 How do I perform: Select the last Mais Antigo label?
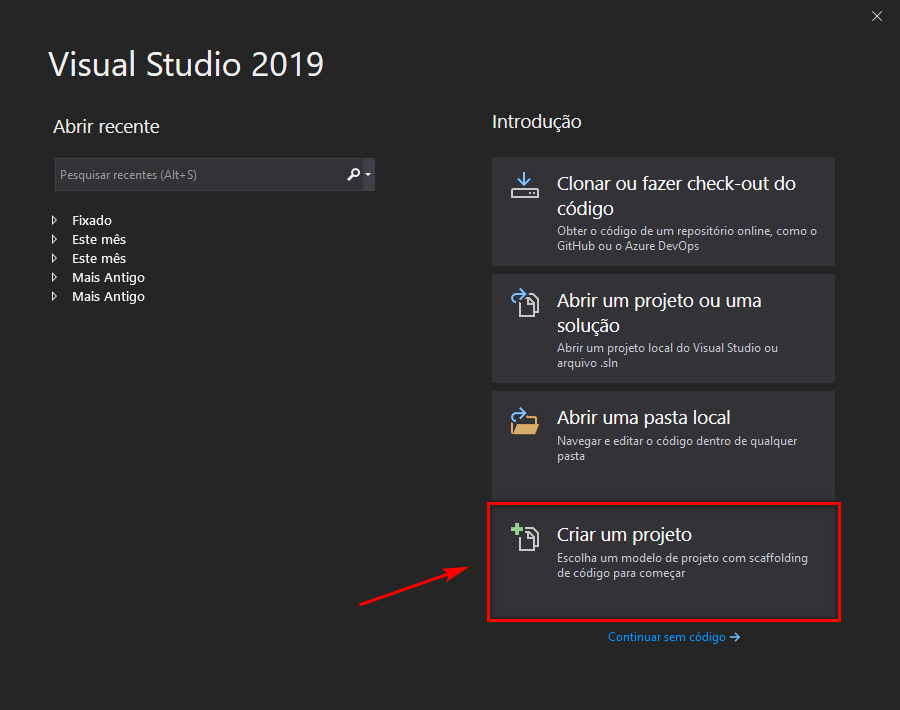click(108, 297)
